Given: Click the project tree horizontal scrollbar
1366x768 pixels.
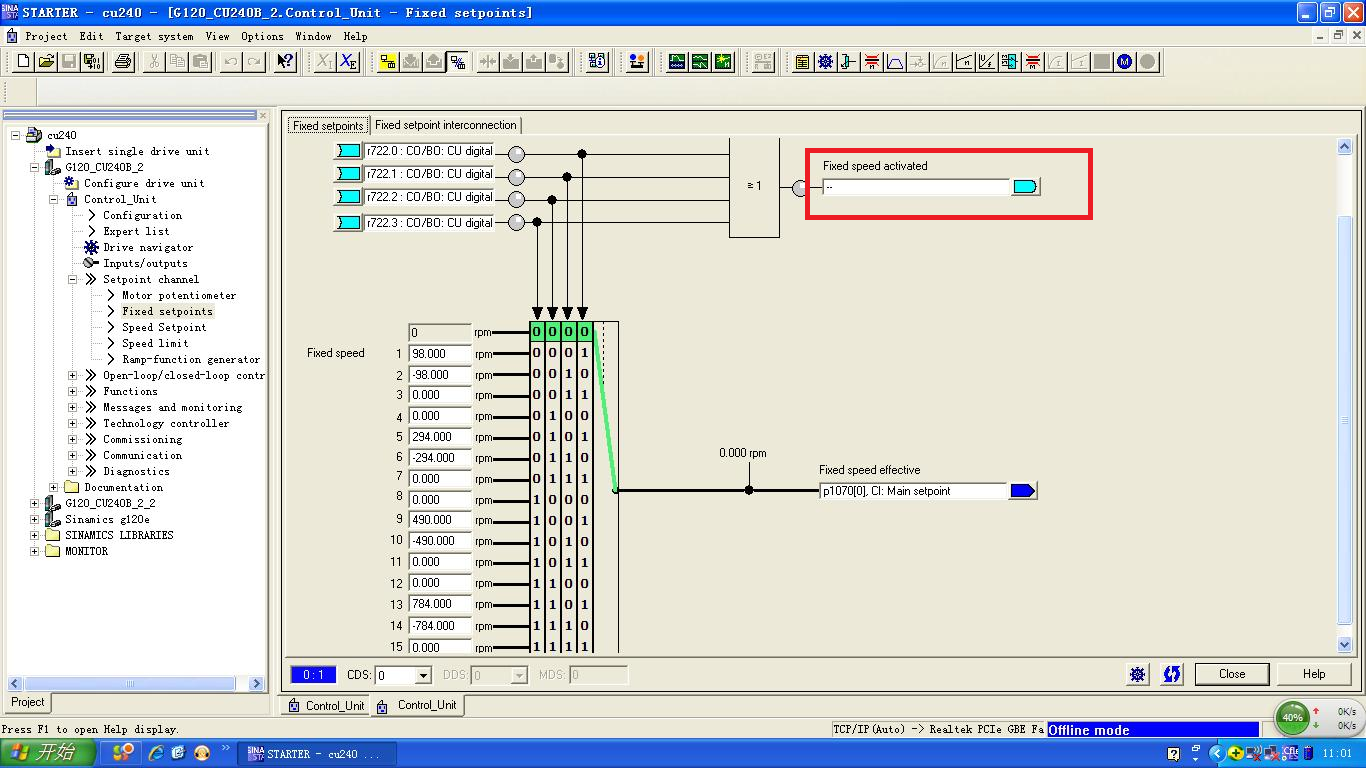Looking at the screenshot, I should [x=131, y=684].
